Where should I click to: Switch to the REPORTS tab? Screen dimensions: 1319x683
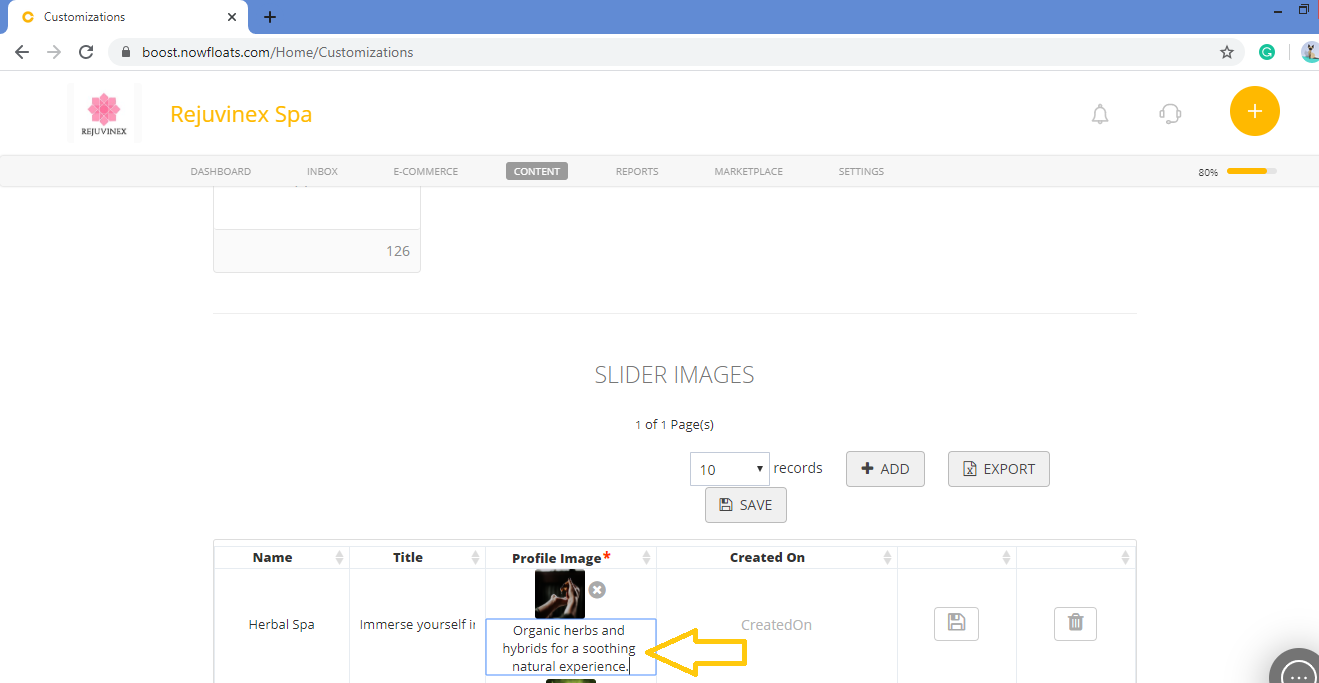tap(637, 171)
